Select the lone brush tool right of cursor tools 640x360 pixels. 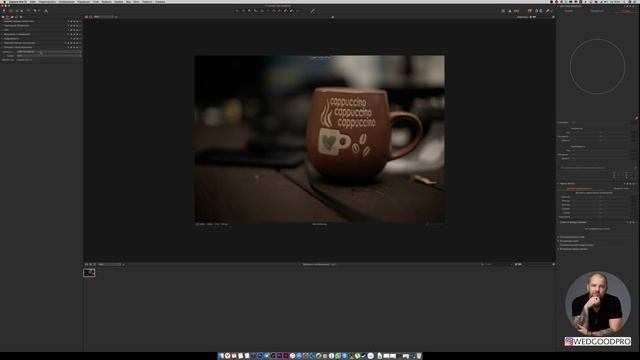(x=313, y=11)
